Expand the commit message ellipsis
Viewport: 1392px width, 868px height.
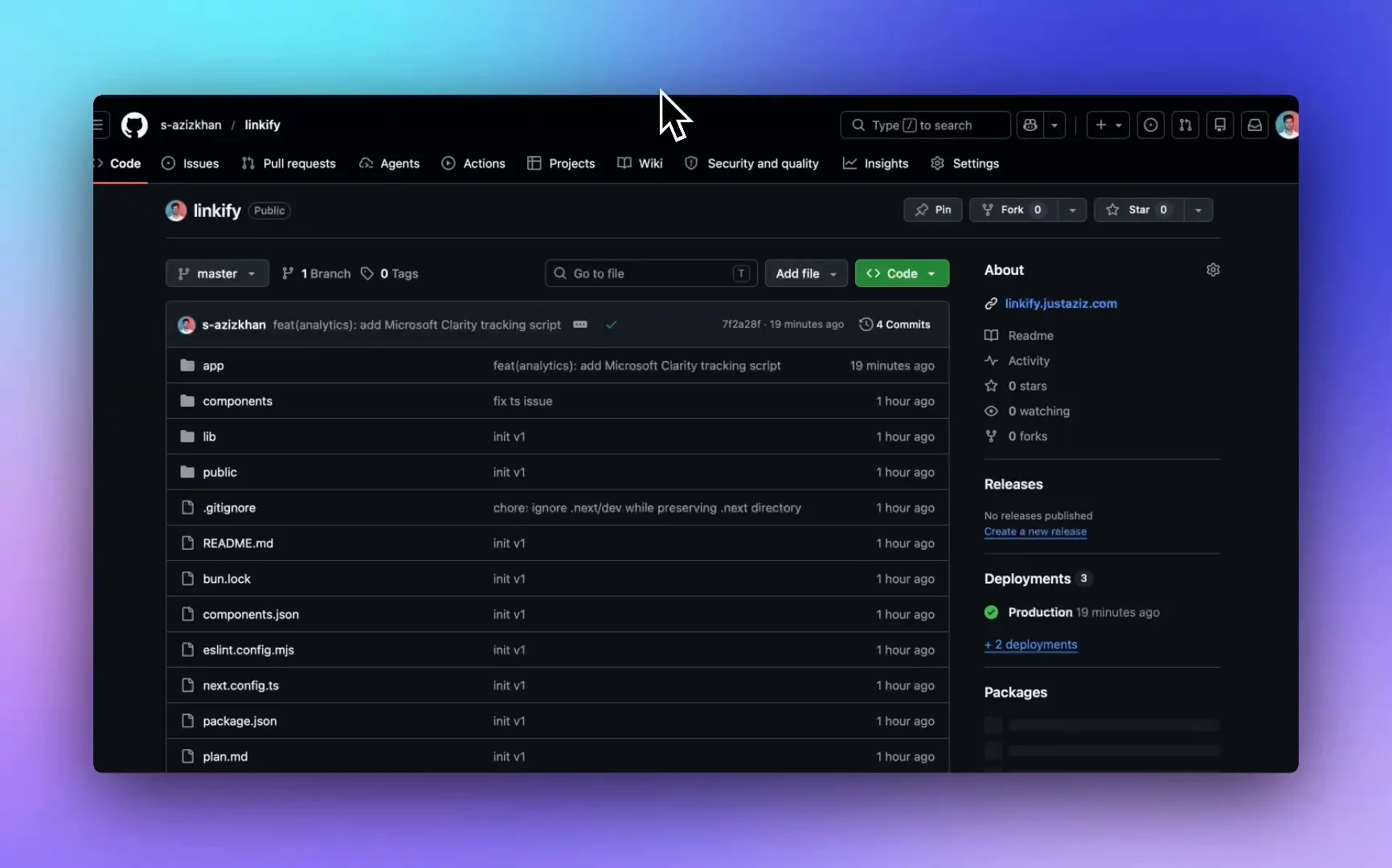(580, 325)
